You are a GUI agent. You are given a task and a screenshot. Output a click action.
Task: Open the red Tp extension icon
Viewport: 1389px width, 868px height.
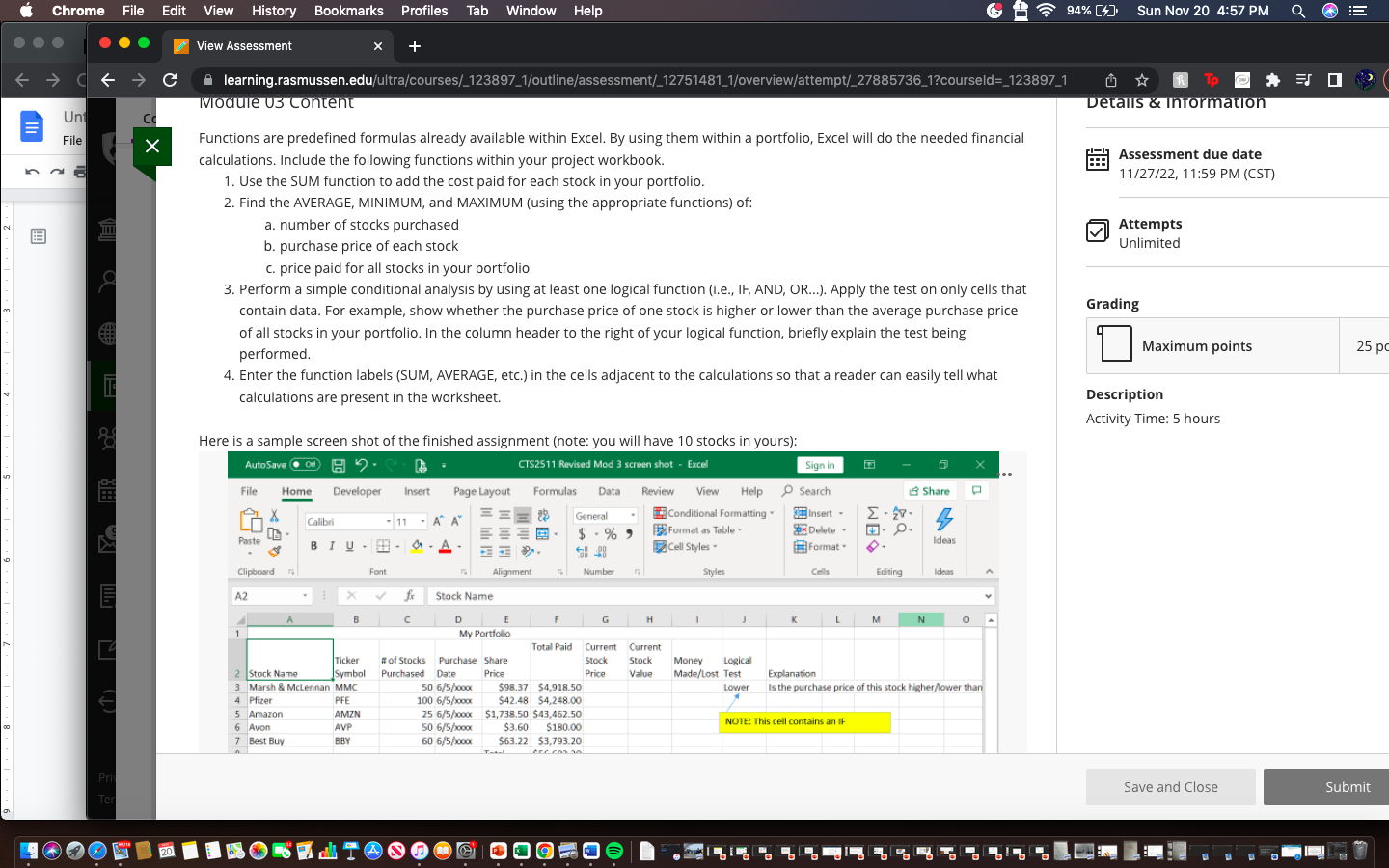[x=1212, y=80]
